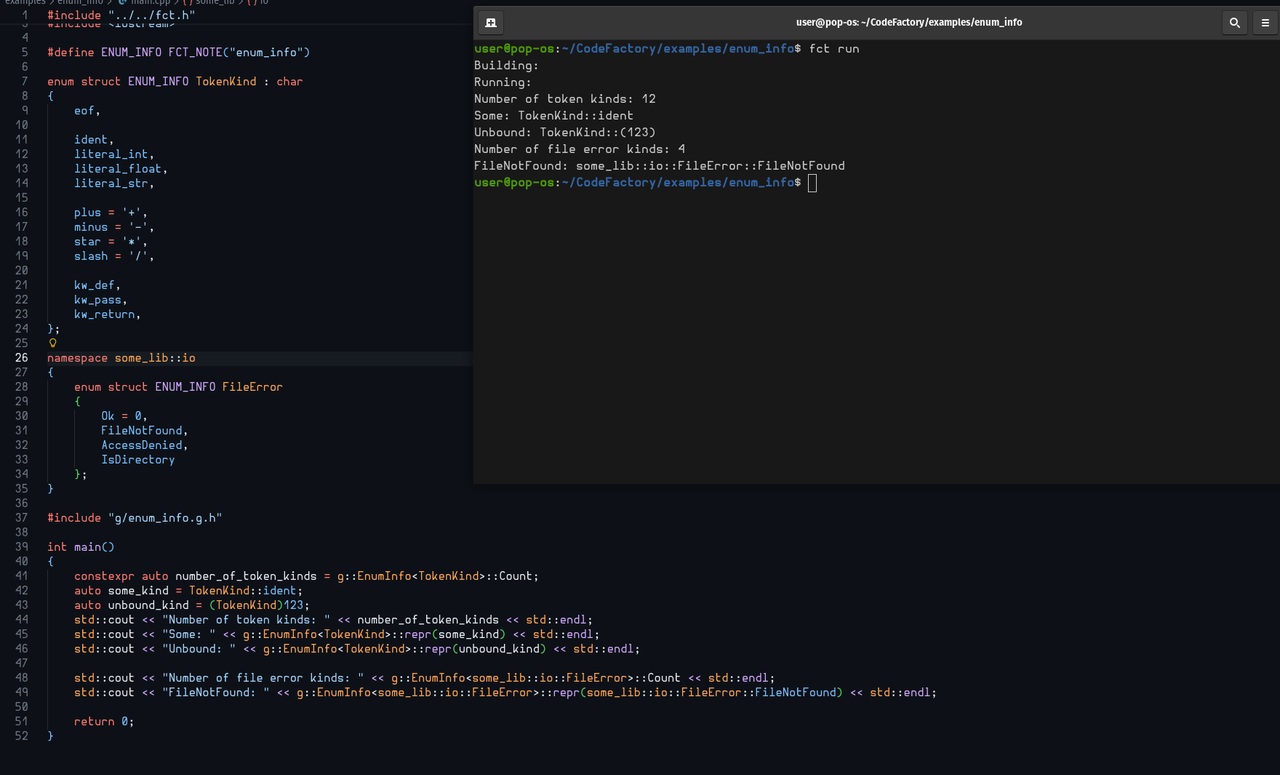Click 'Number of token kinds: 12' terminal output
The image size is (1280, 775).
pos(565,99)
